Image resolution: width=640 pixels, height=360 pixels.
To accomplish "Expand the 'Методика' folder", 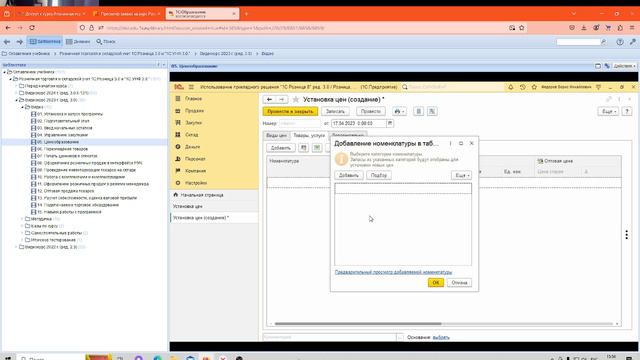I will pyautogui.click(x=22, y=219).
